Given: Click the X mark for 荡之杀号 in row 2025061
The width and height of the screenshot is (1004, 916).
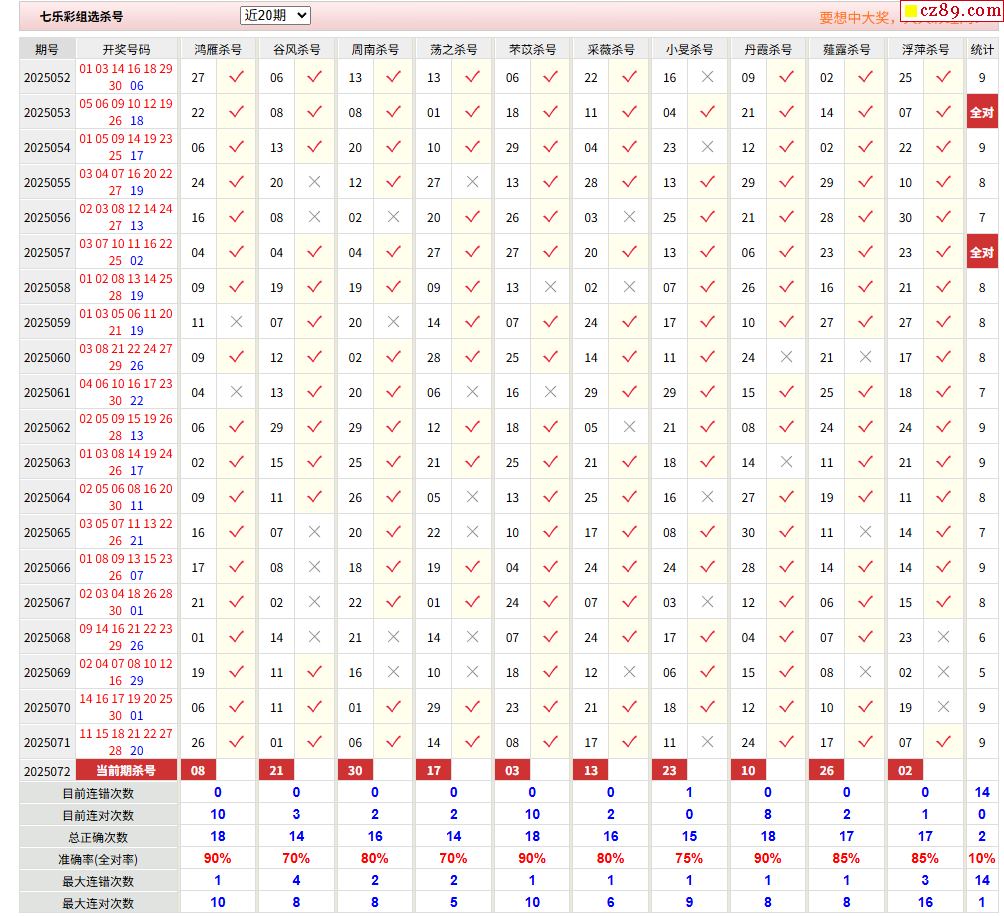Looking at the screenshot, I should point(473,392).
